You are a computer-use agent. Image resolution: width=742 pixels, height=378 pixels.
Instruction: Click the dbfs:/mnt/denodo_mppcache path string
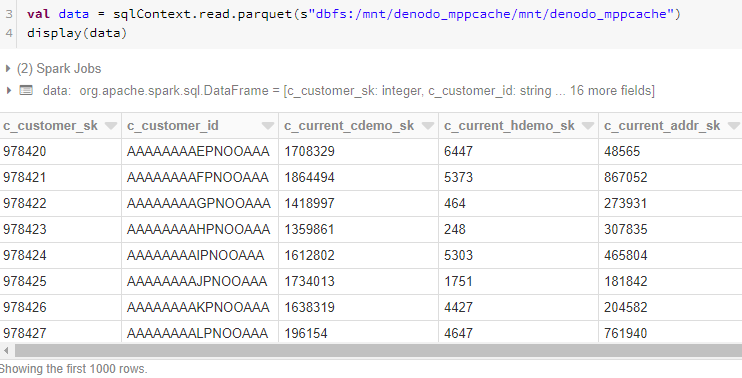pos(491,14)
